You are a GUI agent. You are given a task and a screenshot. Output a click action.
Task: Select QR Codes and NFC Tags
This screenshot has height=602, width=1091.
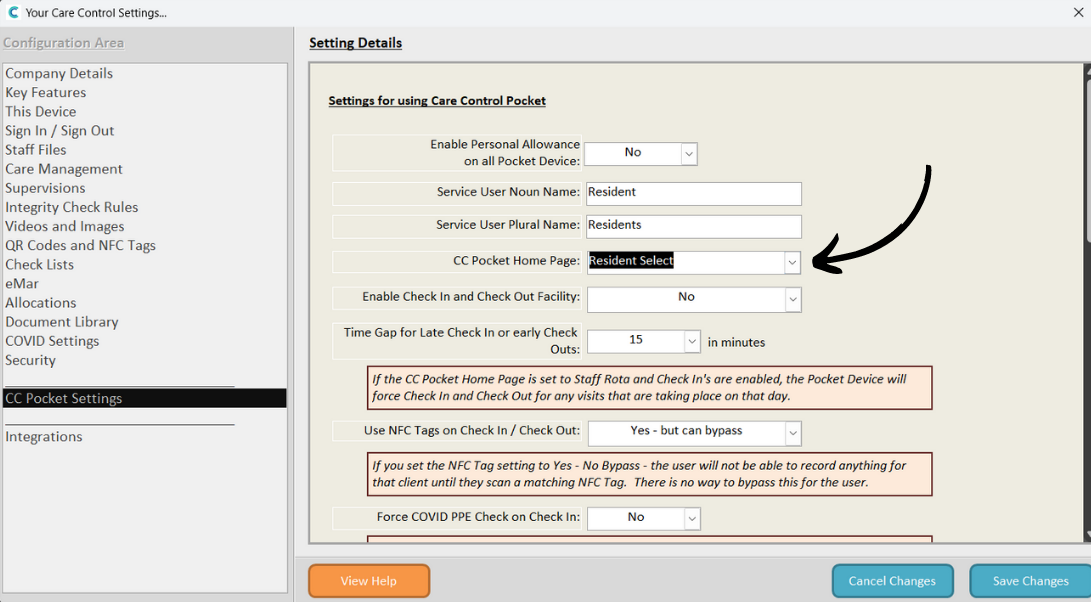[x=81, y=245]
